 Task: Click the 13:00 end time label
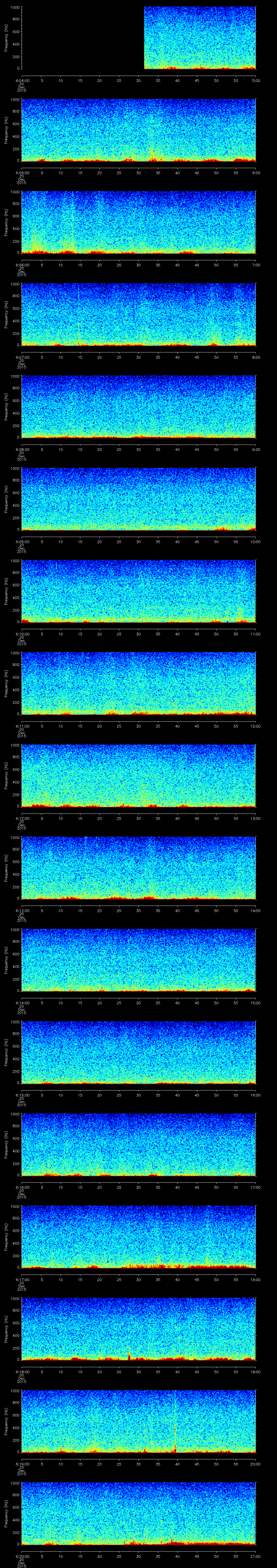(256, 818)
